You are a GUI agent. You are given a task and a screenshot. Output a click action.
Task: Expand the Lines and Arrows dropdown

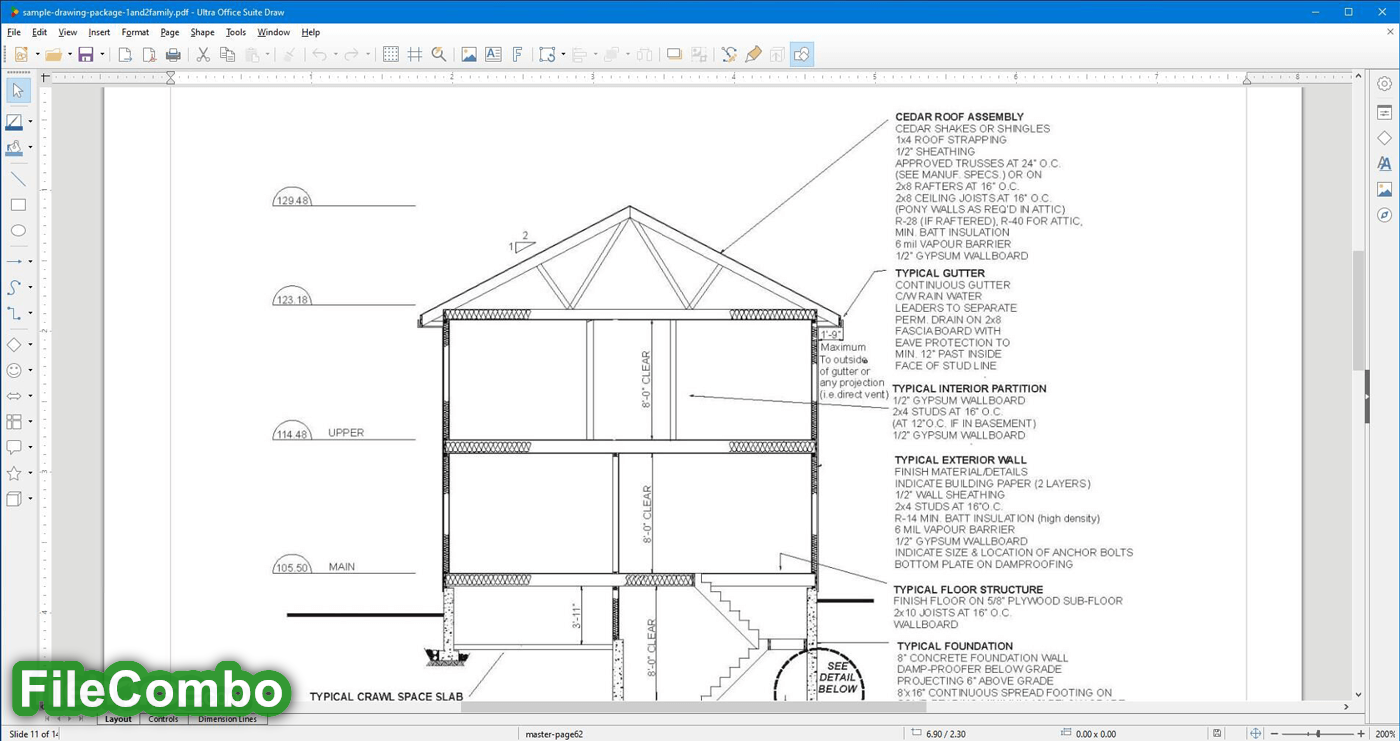(30, 262)
